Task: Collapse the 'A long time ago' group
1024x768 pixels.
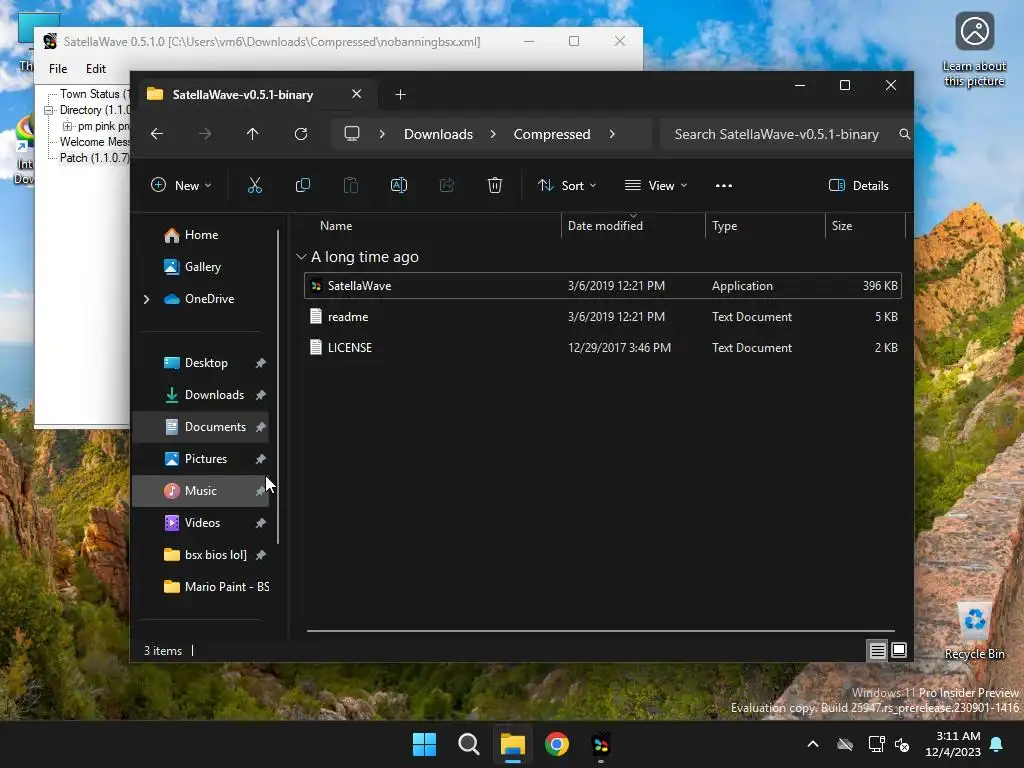Action: 301,257
